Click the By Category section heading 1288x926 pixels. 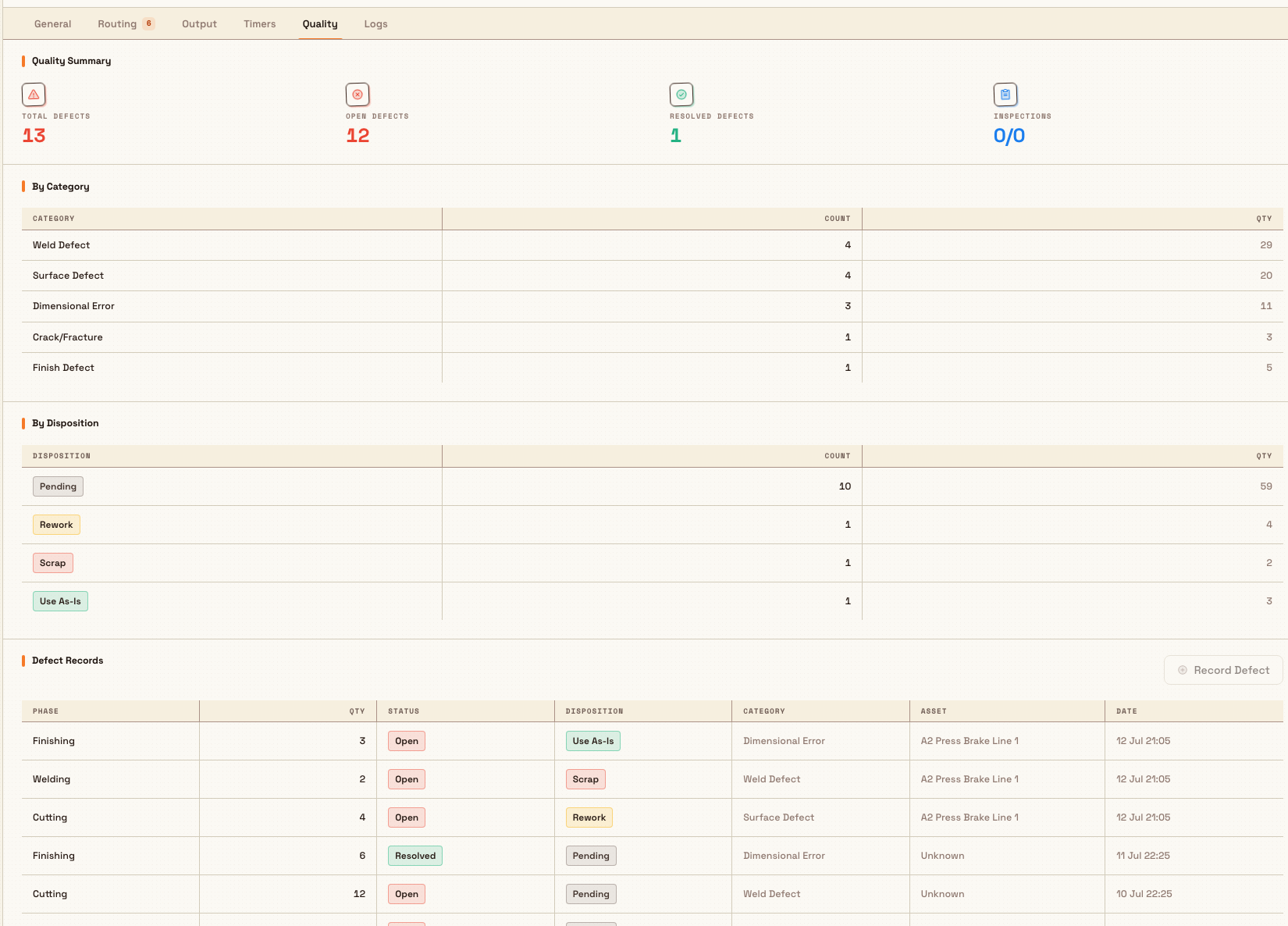click(x=61, y=187)
